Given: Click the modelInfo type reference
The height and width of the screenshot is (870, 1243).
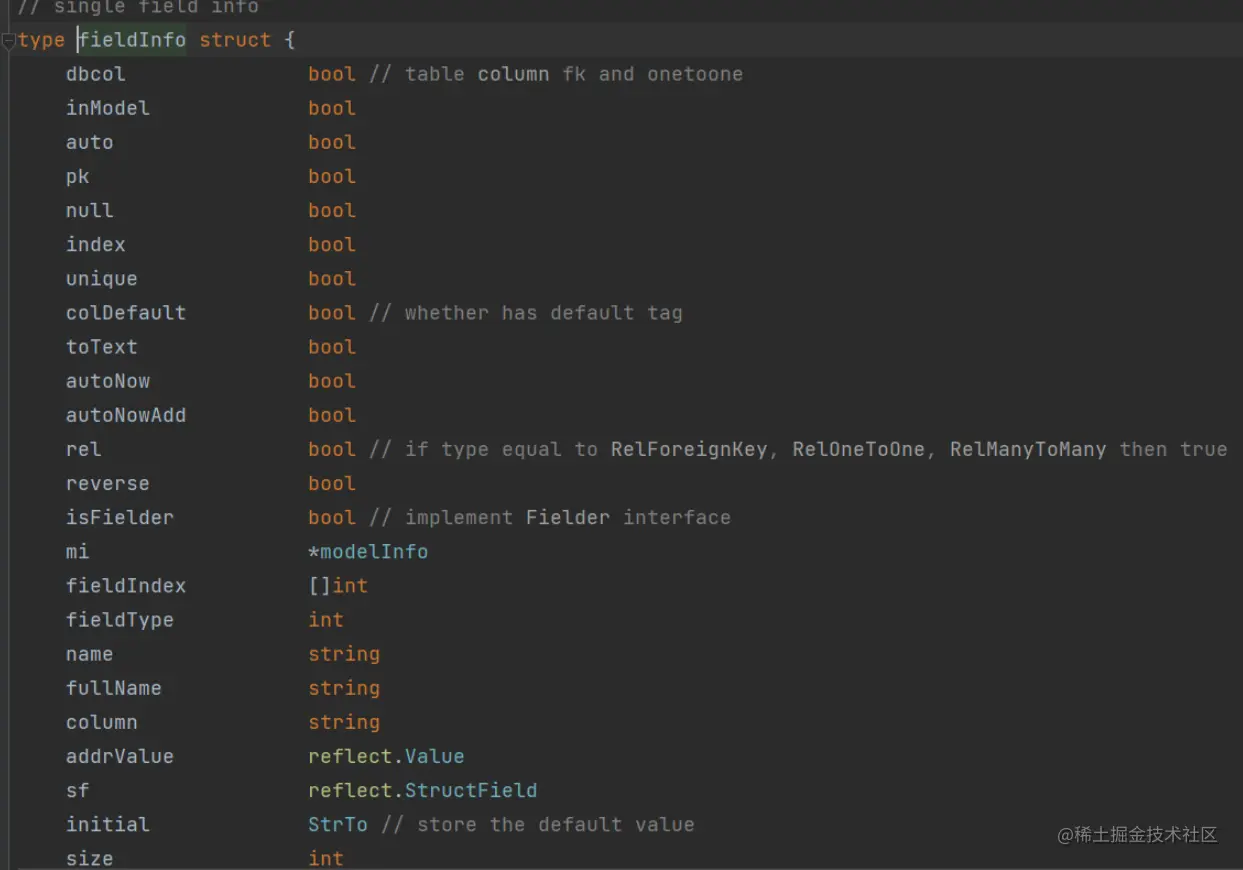Looking at the screenshot, I should click(x=373, y=552).
